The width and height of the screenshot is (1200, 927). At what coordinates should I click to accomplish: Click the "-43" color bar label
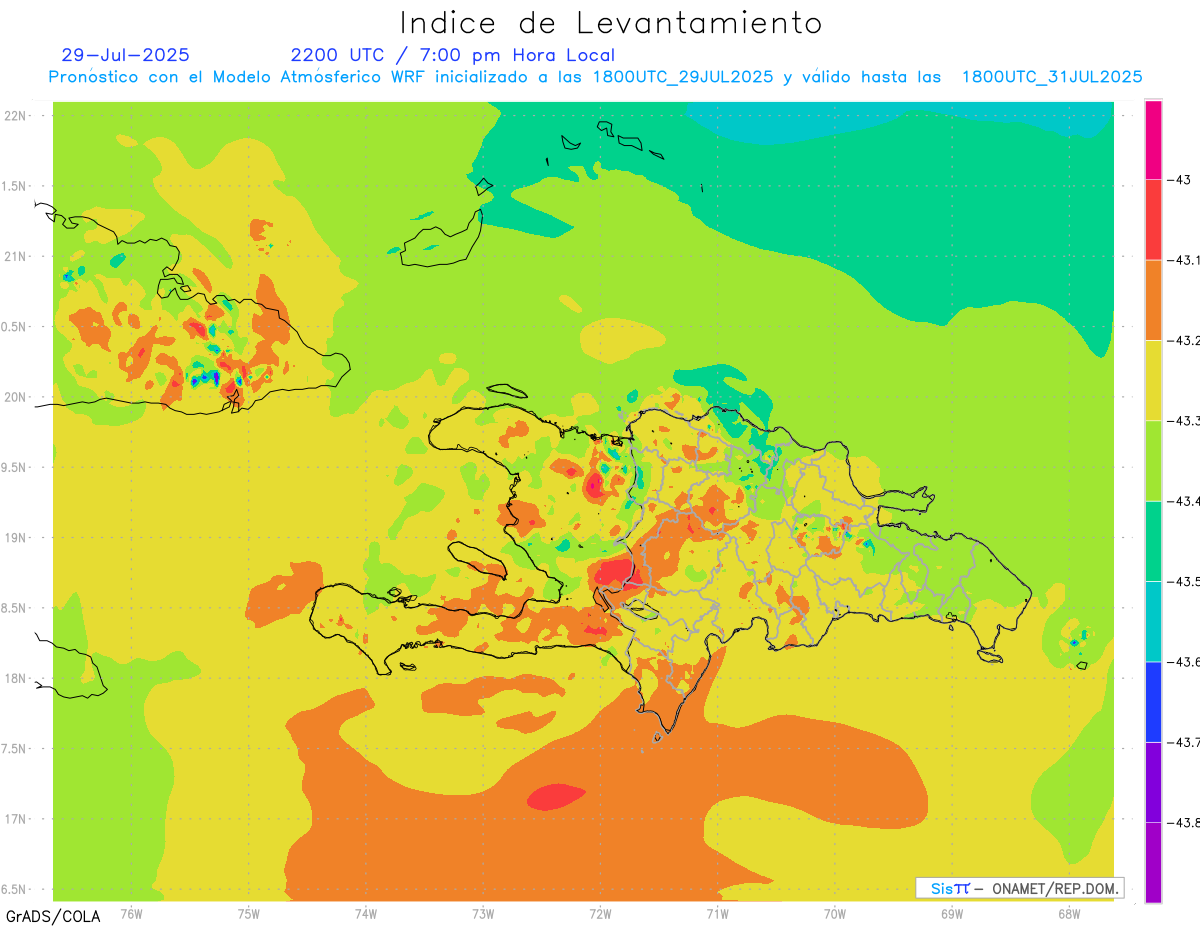pyautogui.click(x=1180, y=180)
